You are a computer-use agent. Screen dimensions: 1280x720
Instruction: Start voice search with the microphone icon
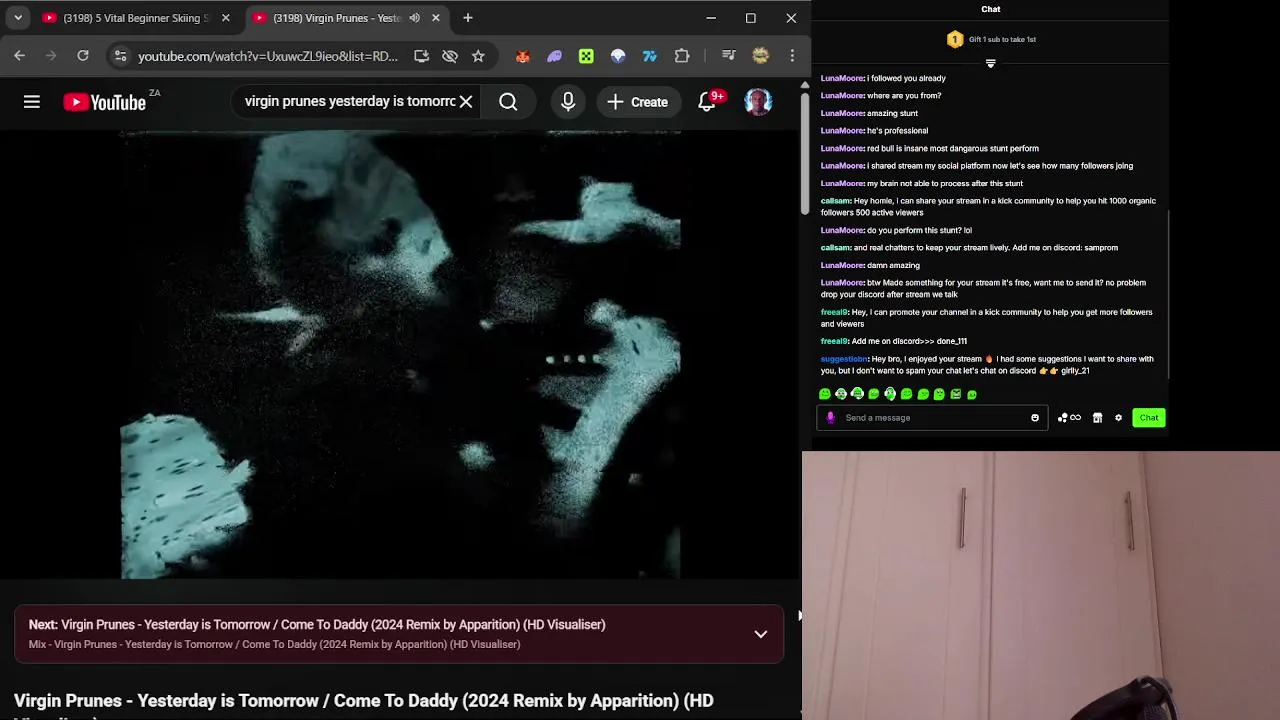(x=568, y=101)
